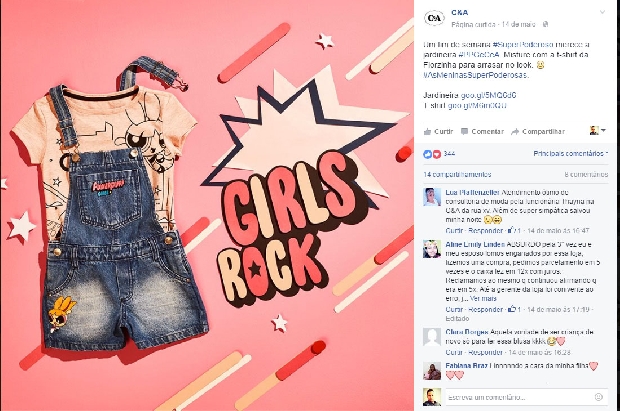Click the red heart reaction icon

(437, 154)
